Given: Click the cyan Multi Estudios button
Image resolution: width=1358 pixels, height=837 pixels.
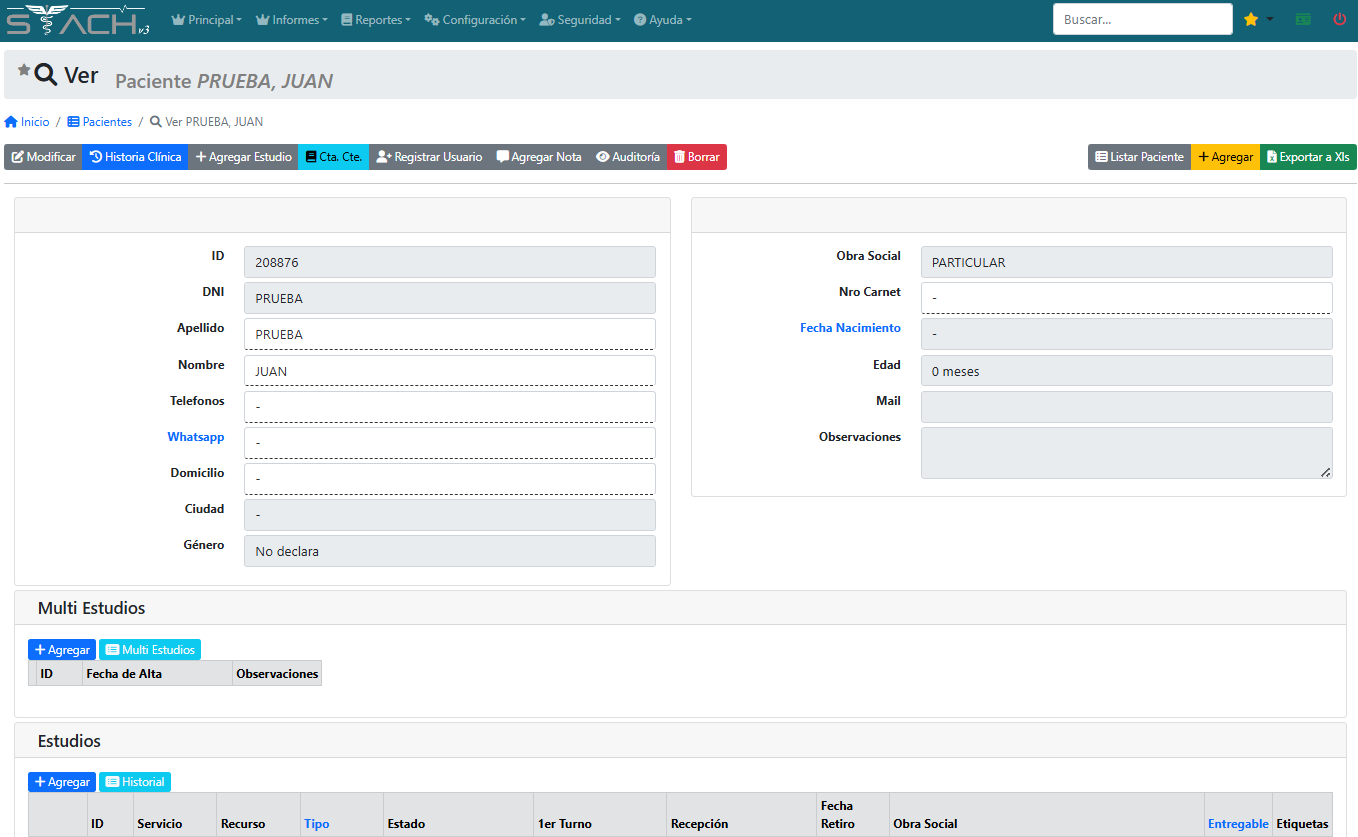Looking at the screenshot, I should tap(150, 650).
